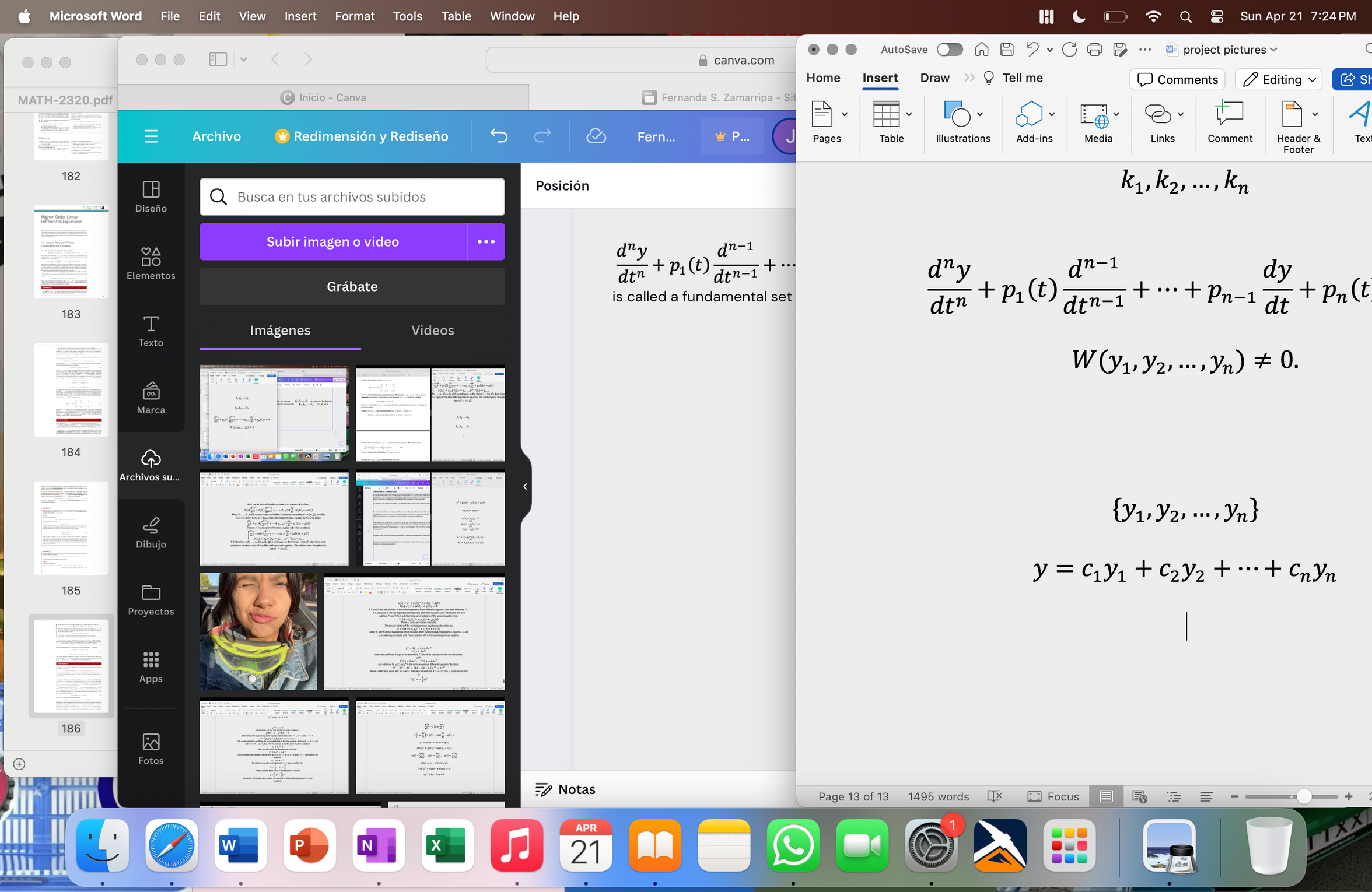Open the Elementos panel in Canva sidebar
This screenshot has height=892, width=1372.
coord(150,263)
